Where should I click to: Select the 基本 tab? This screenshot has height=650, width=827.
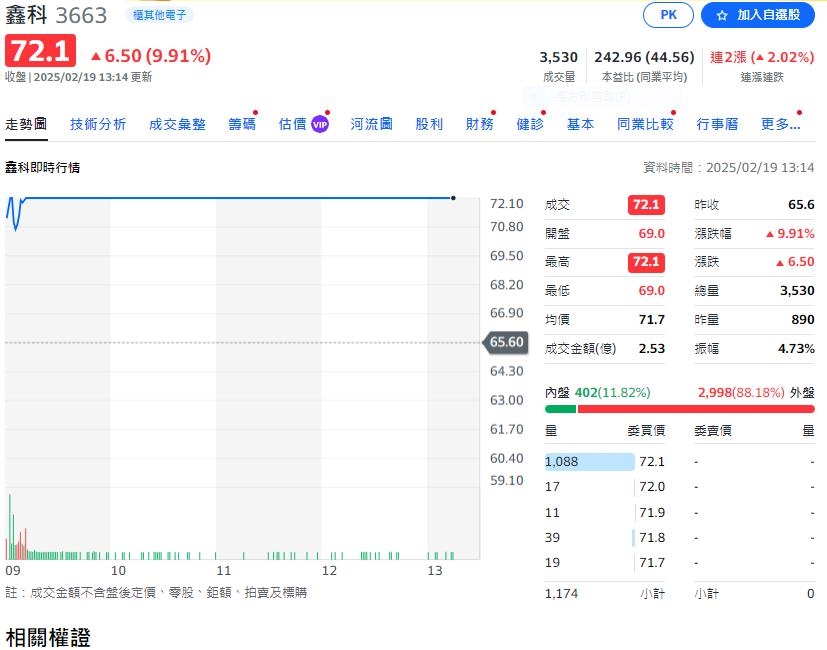[x=580, y=124]
